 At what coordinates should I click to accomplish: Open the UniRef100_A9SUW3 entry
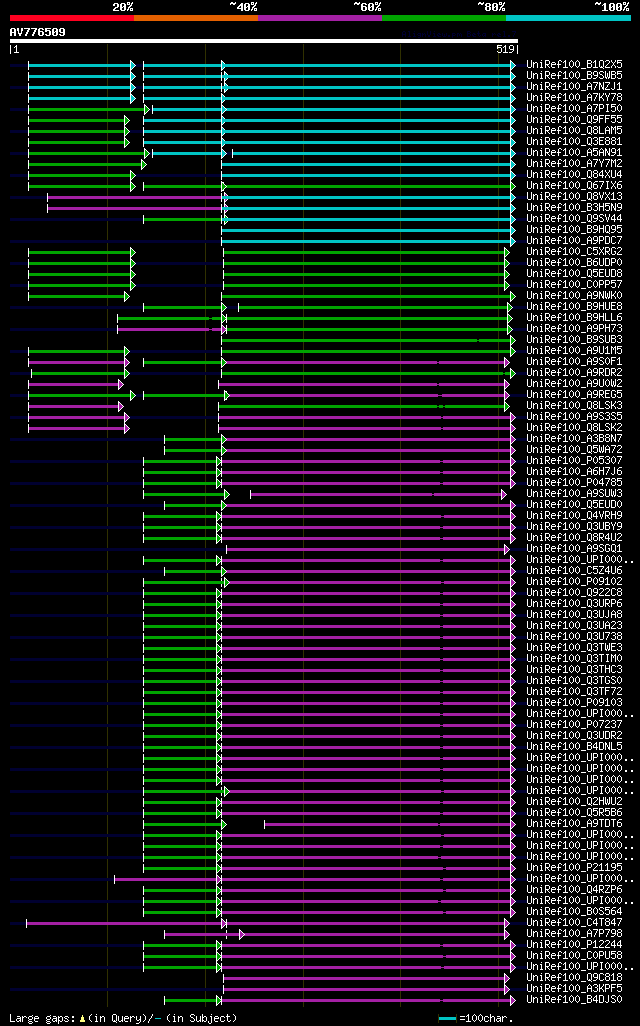click(575, 493)
